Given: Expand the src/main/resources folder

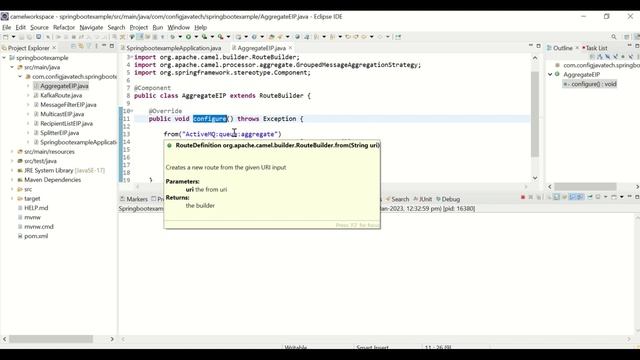Looking at the screenshot, I should coord(12,152).
